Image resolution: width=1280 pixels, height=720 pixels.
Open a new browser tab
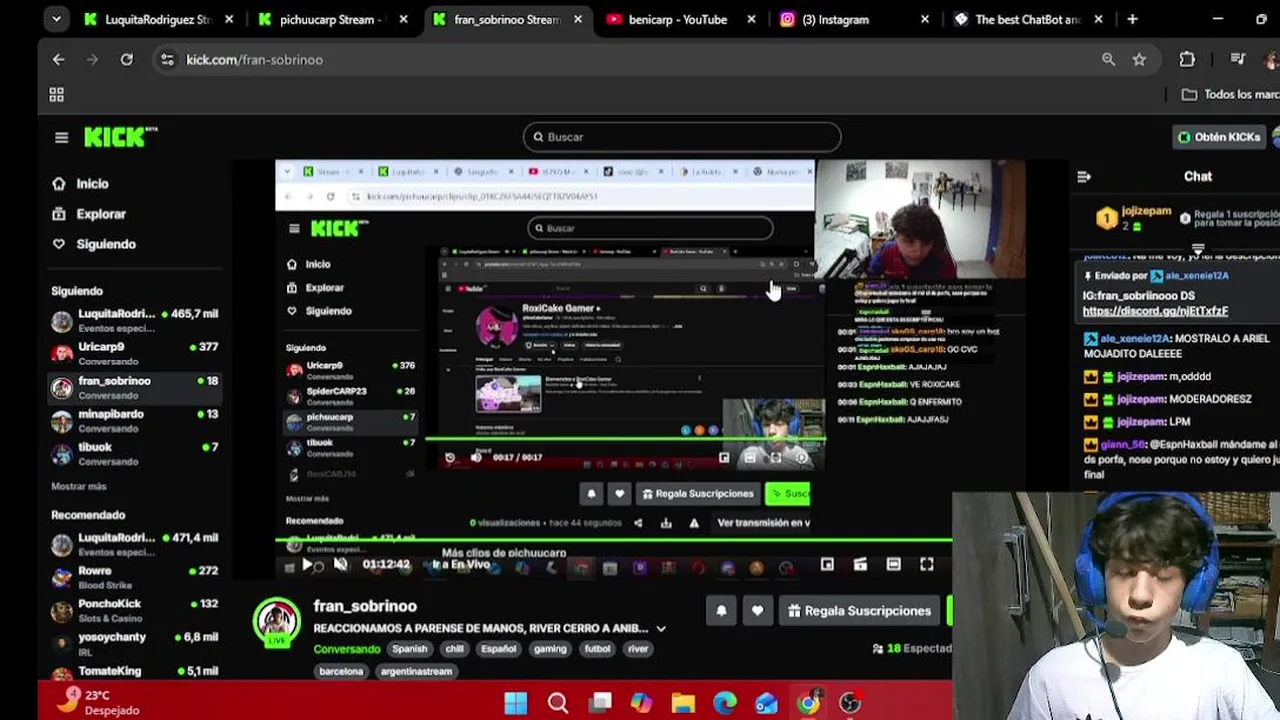[1132, 19]
